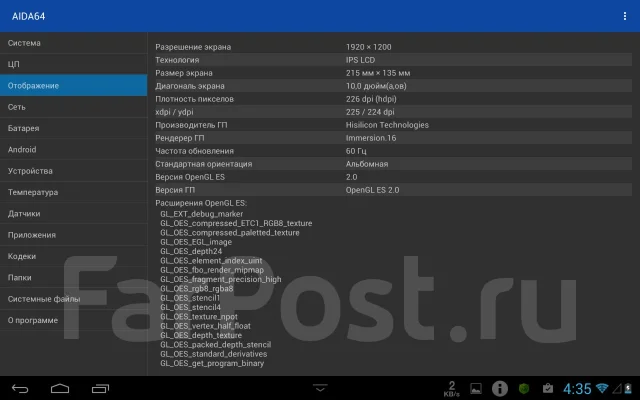Select the Расширения OpenGL ES heading
This screenshot has height=400, width=640.
click(x=201, y=203)
